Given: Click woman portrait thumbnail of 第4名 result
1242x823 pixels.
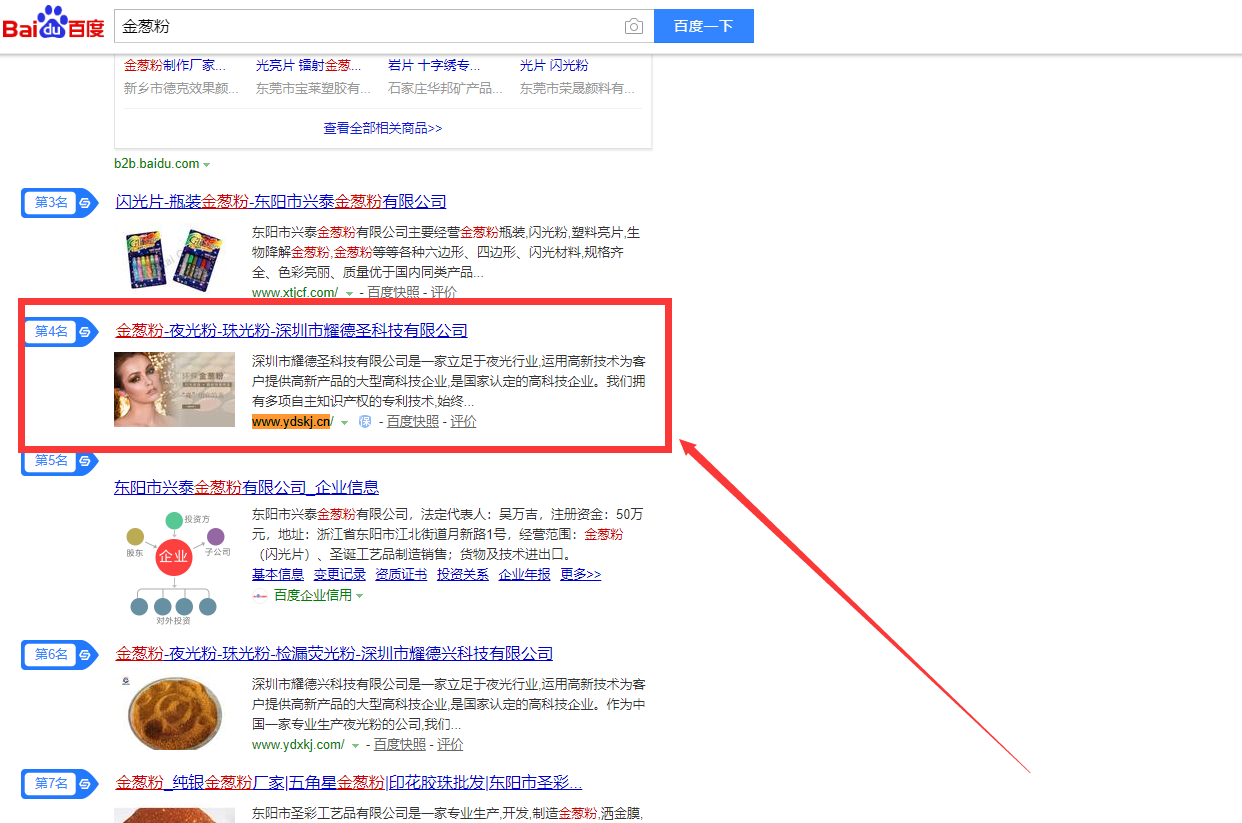Looking at the screenshot, I should [174, 389].
